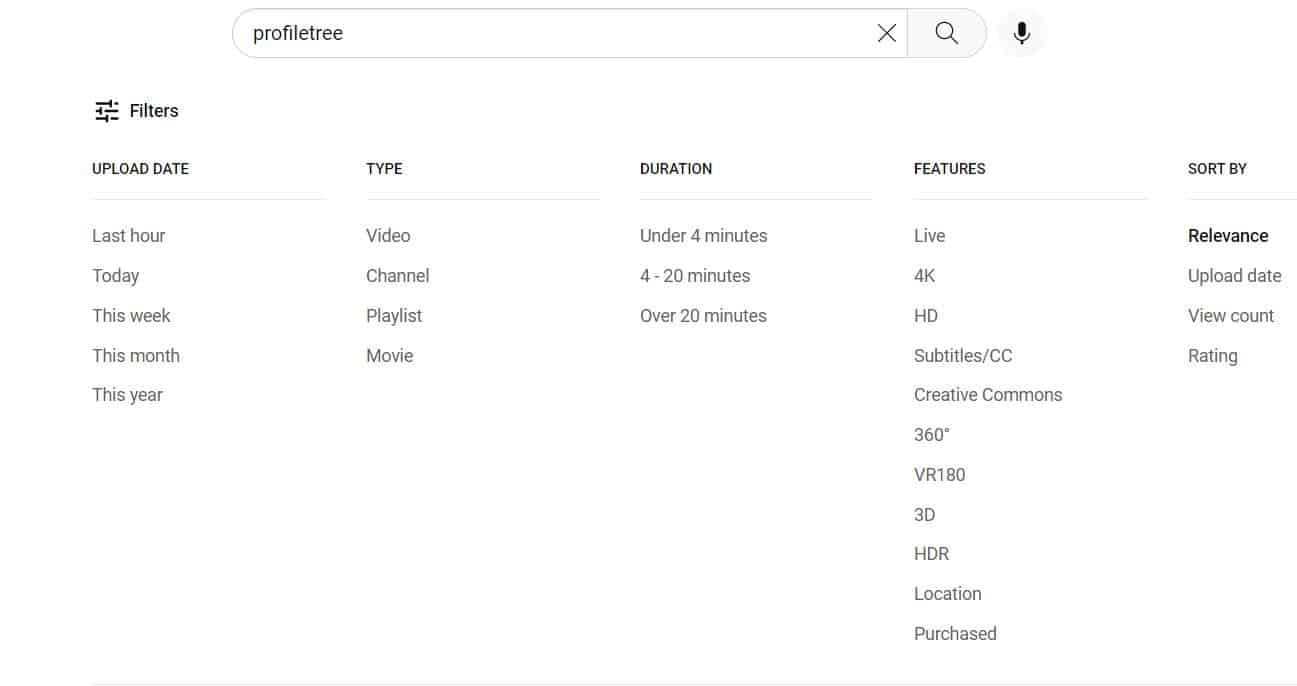Choose duration 4 - 20 minutes
1297x686 pixels.
pyautogui.click(x=695, y=276)
